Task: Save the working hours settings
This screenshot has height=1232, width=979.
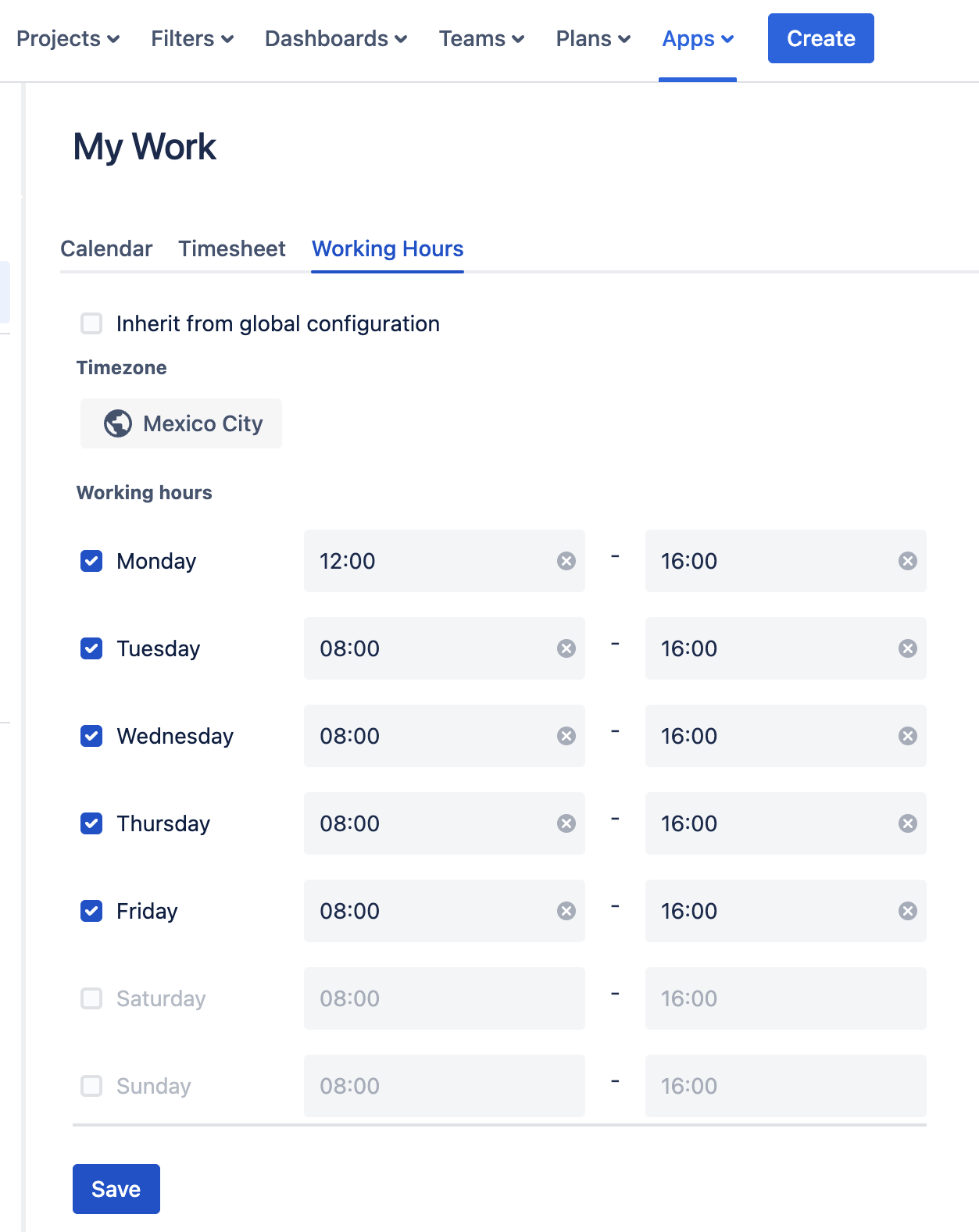Action: pyautogui.click(x=116, y=1189)
